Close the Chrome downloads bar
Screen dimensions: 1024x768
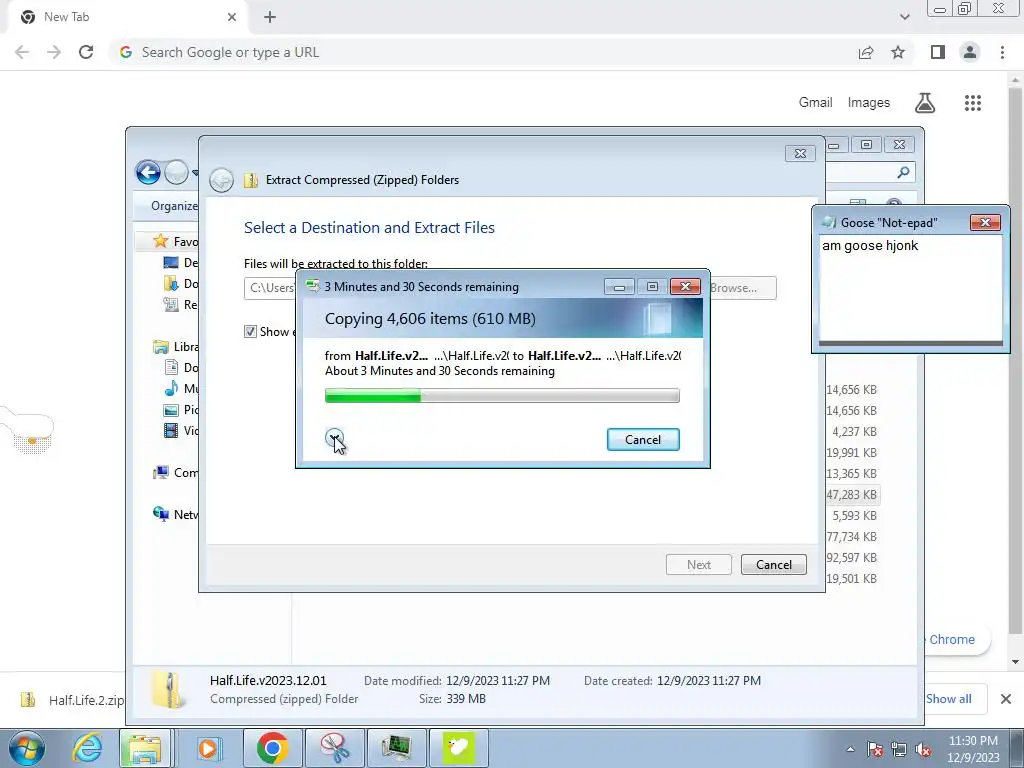pos(1006,699)
